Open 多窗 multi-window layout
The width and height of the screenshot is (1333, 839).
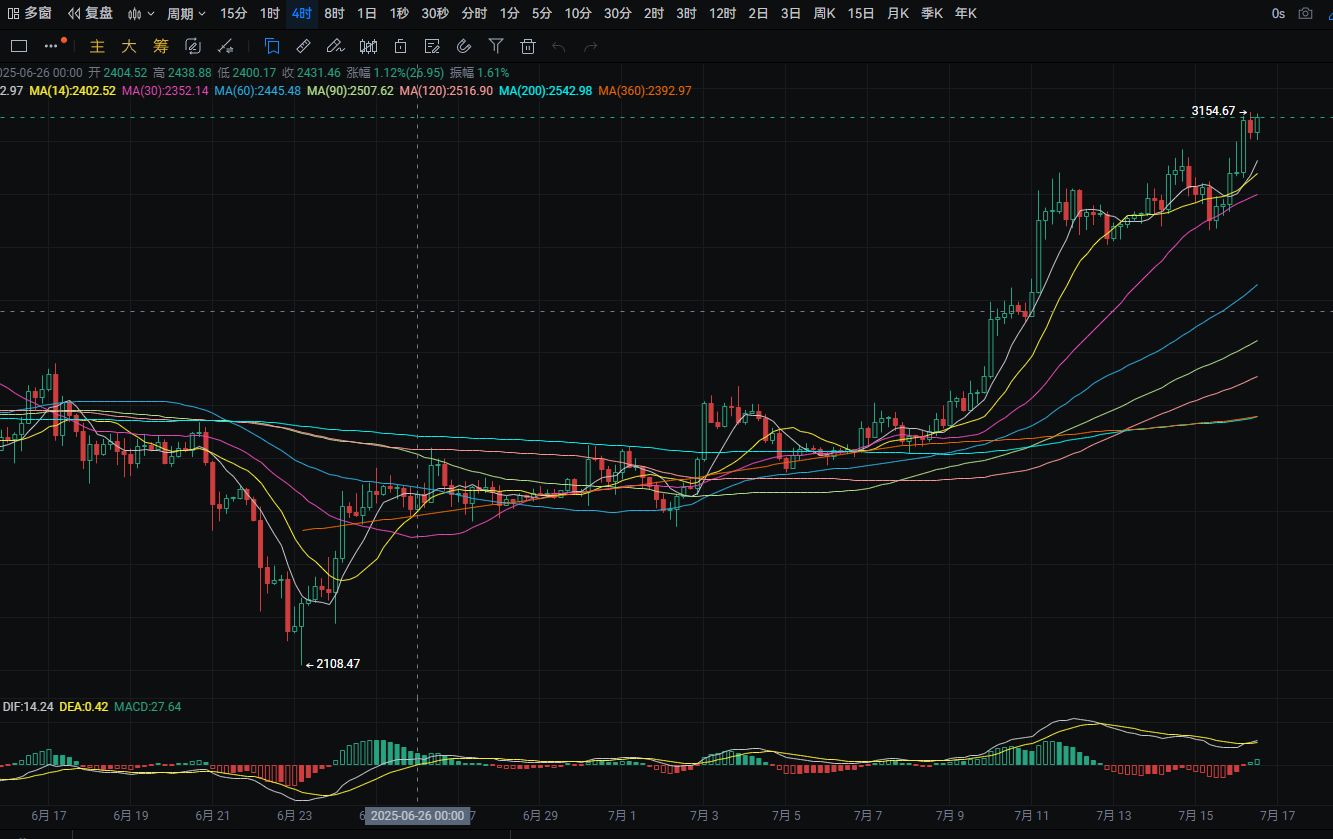(31, 14)
